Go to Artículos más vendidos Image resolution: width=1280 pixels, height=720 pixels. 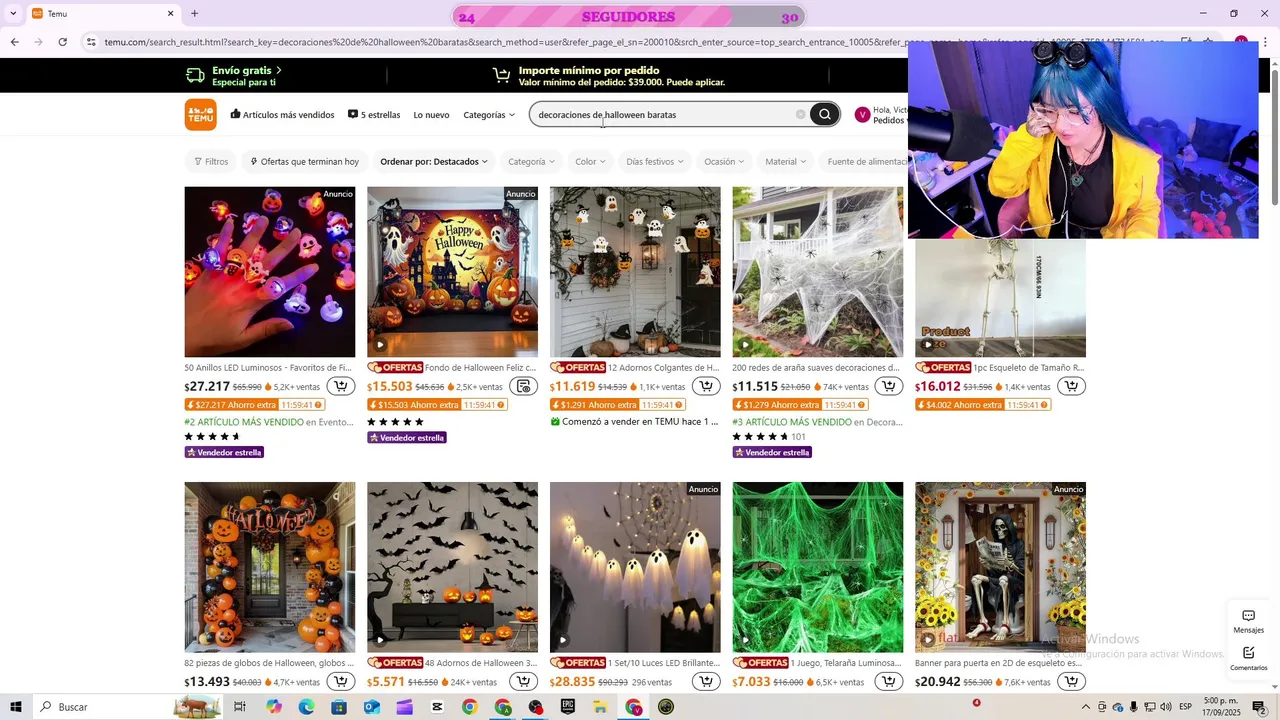(x=282, y=115)
